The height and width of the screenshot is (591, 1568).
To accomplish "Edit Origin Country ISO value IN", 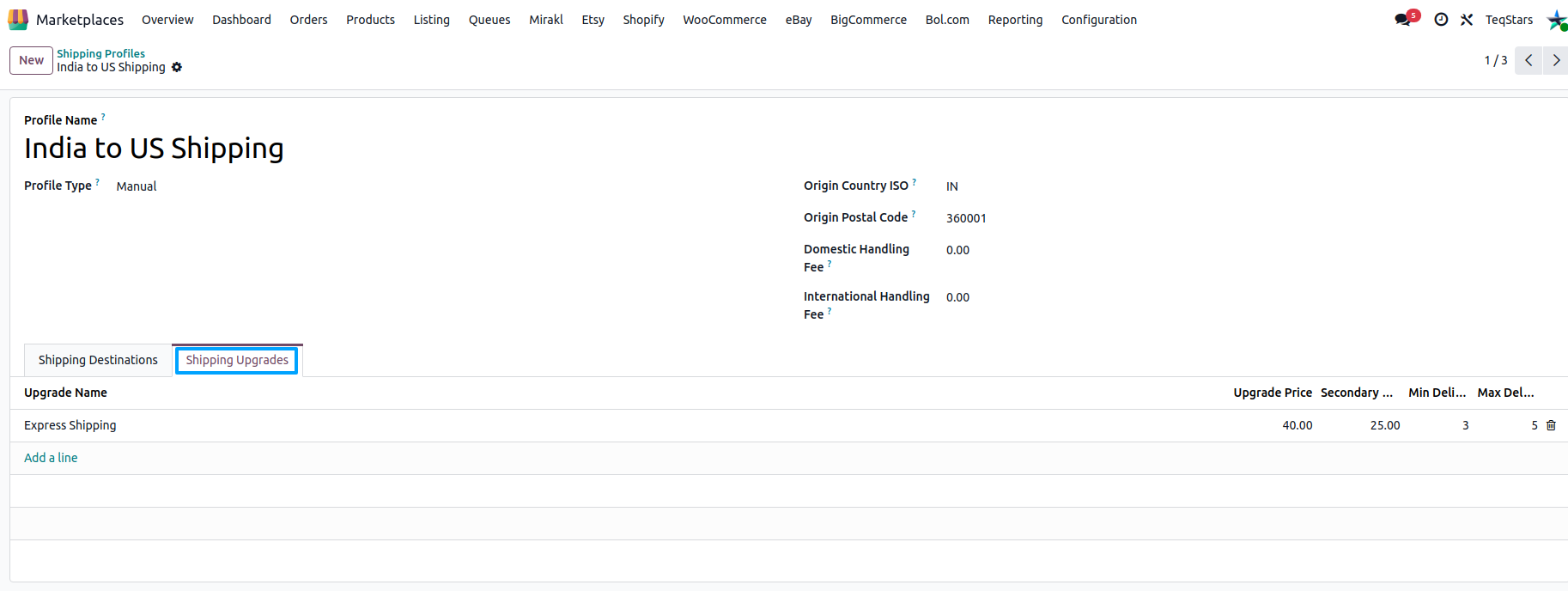I will point(951,186).
